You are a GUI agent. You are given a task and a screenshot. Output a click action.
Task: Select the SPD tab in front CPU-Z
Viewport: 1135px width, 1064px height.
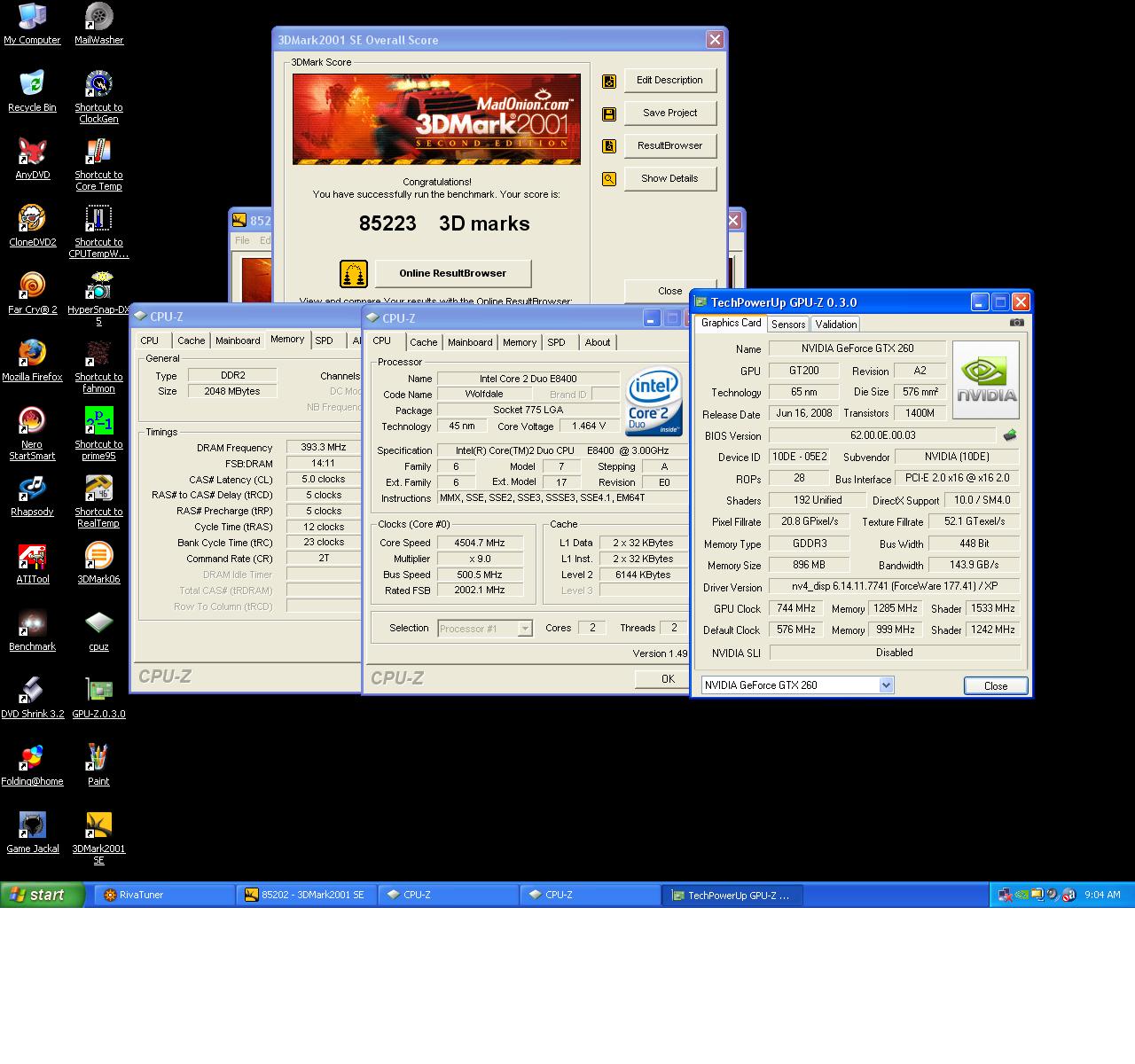(x=556, y=342)
